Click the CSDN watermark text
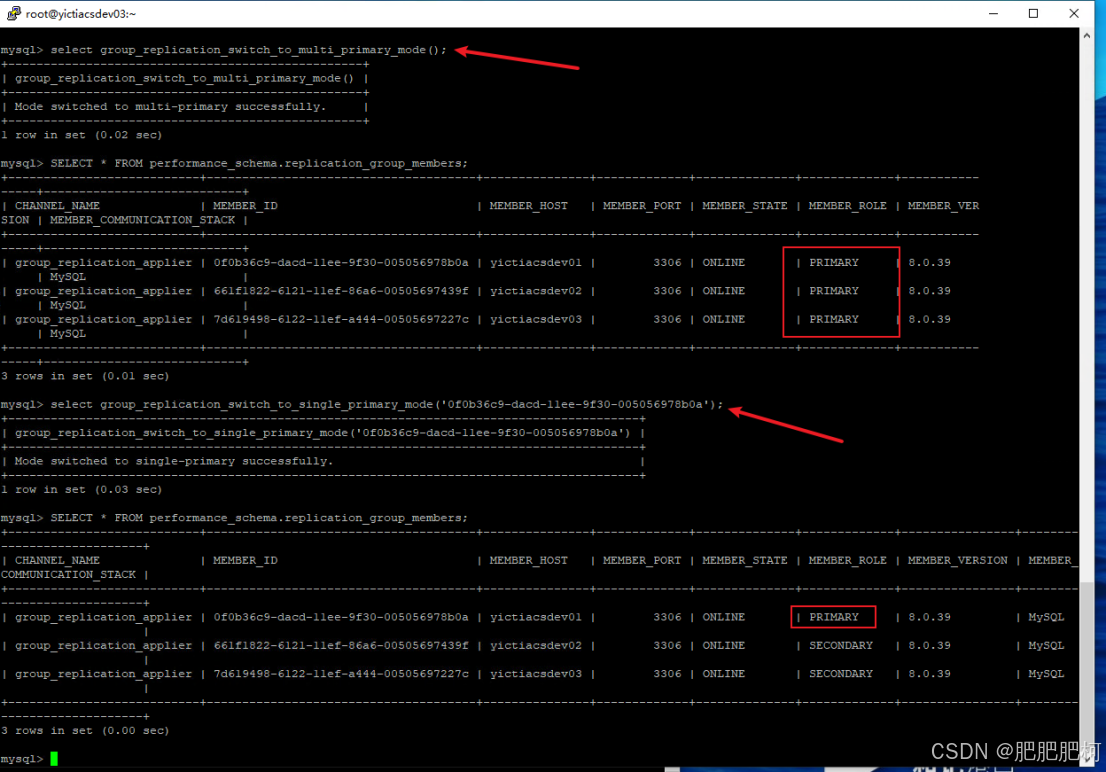The height and width of the screenshot is (772, 1106). tap(1000, 750)
